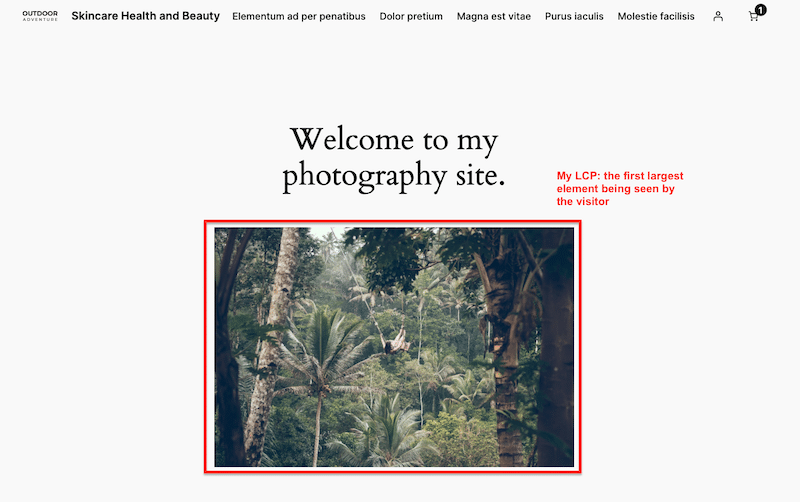The width and height of the screenshot is (800, 502).
Task: Click the cart item count badge
Action: pos(761,10)
